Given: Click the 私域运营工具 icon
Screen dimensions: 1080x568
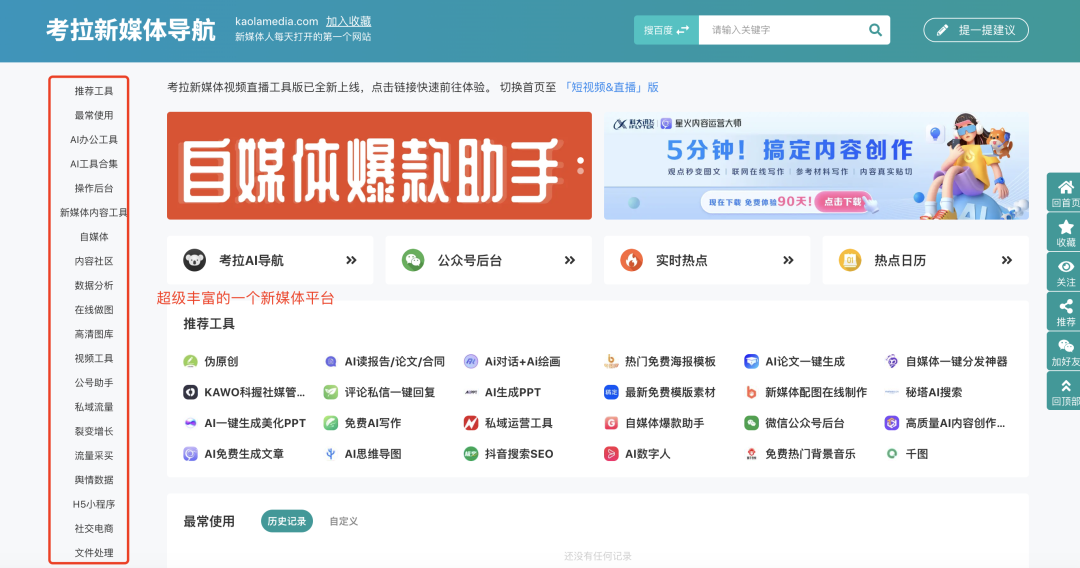Looking at the screenshot, I should pyautogui.click(x=470, y=423).
